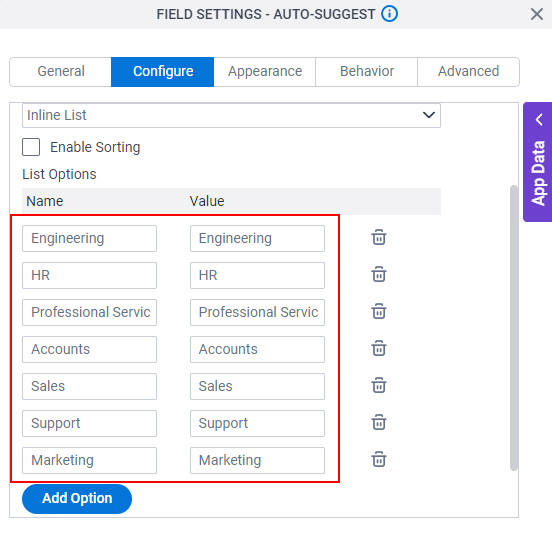Click the Add Option button
This screenshot has width=552, height=544.
pyautogui.click(x=77, y=499)
